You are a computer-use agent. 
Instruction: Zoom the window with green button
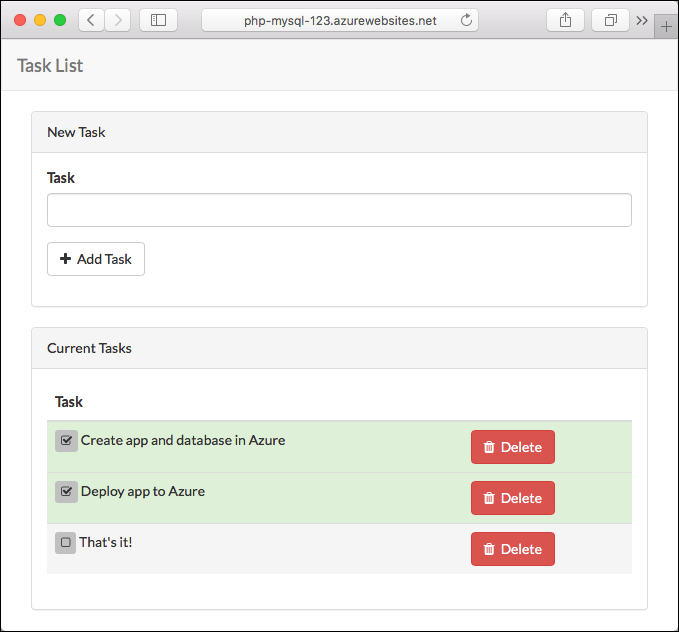pos(60,20)
